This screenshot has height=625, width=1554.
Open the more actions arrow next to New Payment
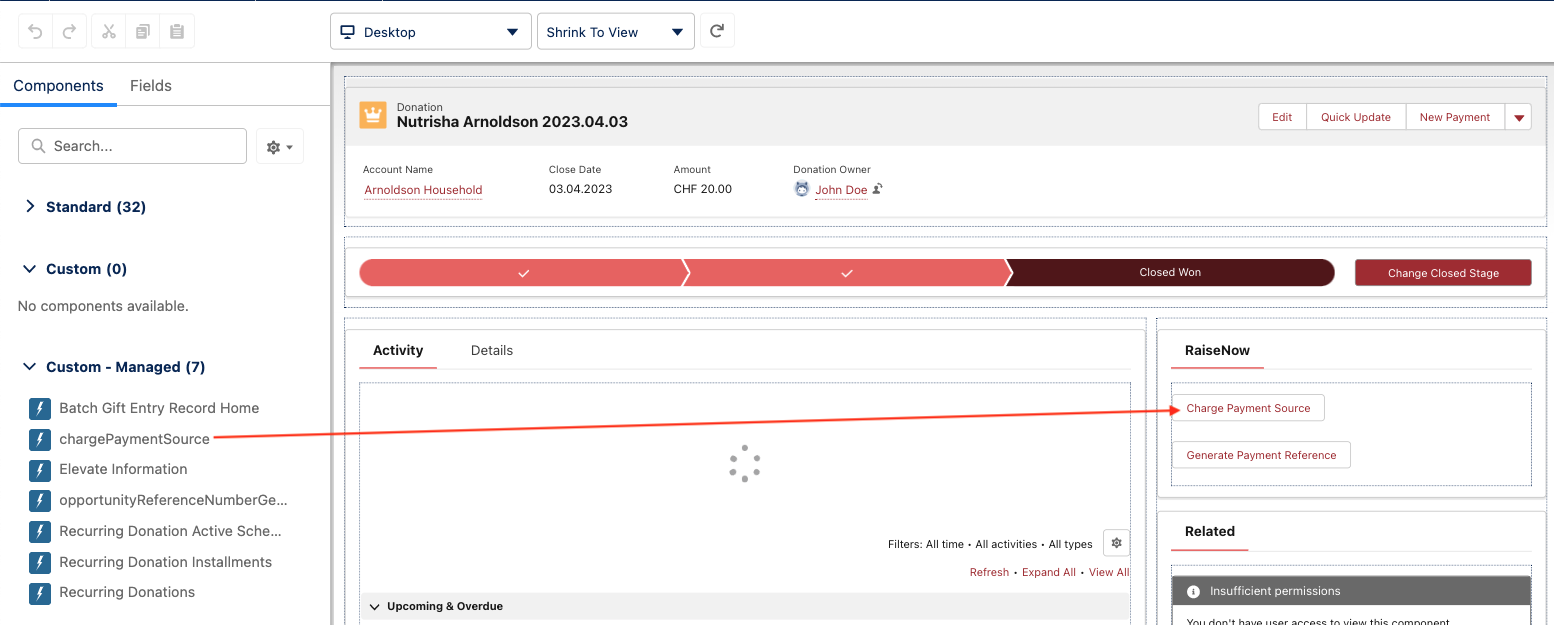1519,117
